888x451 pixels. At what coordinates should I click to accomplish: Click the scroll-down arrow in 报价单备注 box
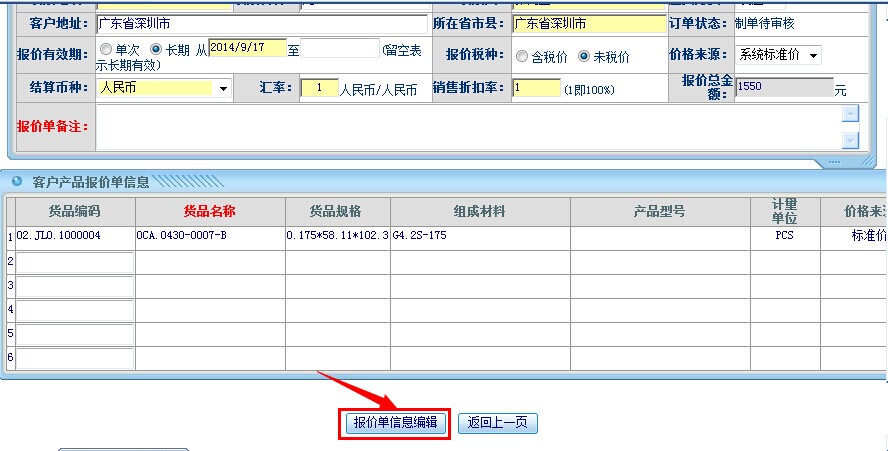[x=850, y=141]
